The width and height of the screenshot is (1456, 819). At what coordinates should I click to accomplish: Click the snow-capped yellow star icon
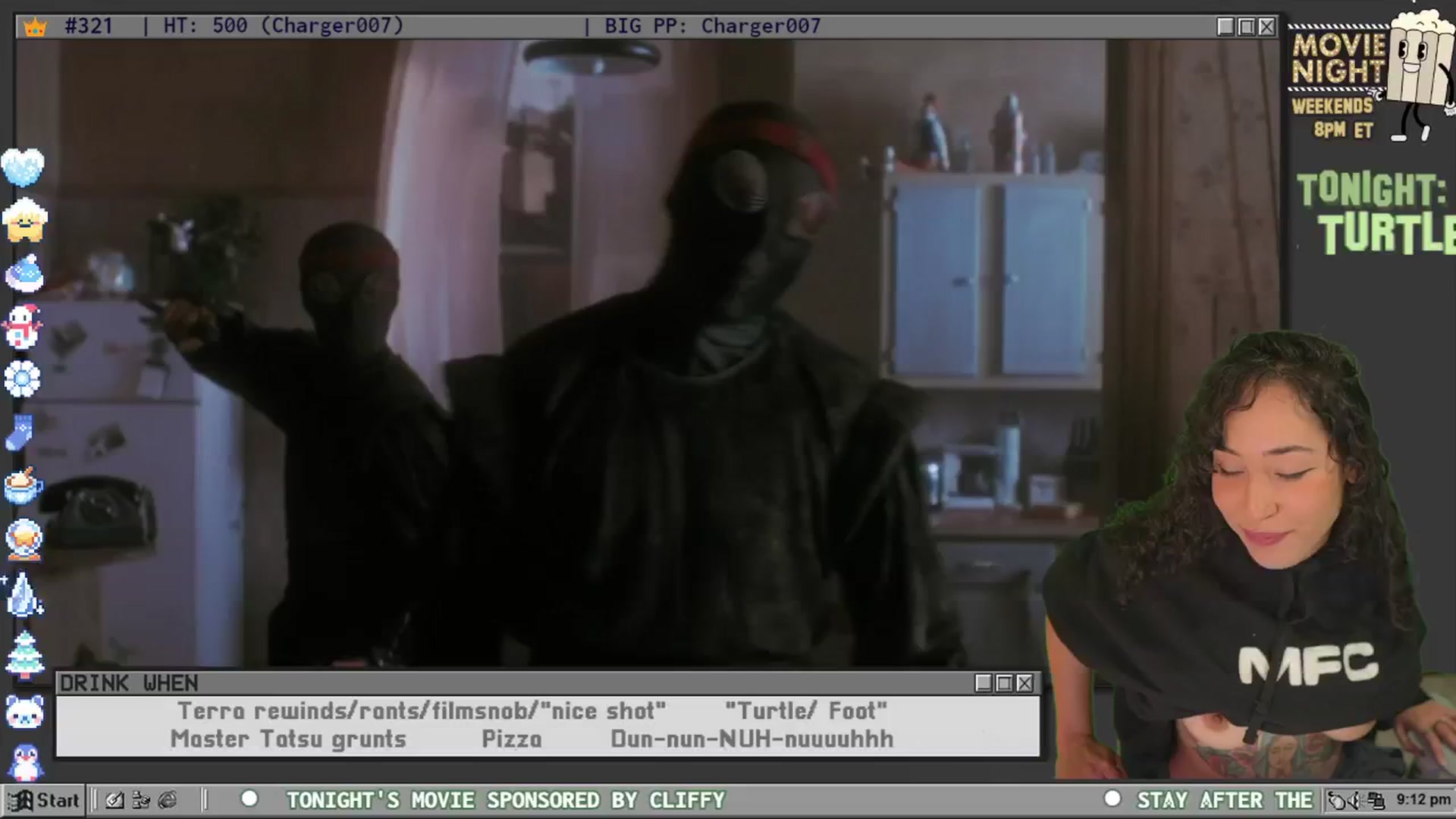[x=24, y=221]
